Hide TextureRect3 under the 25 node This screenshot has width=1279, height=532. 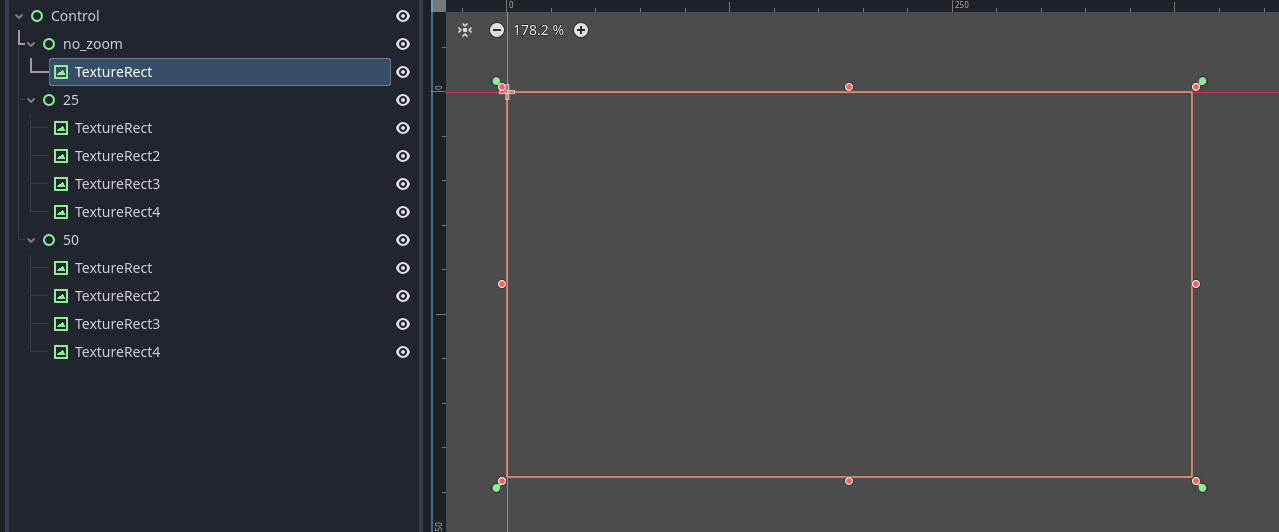click(403, 184)
